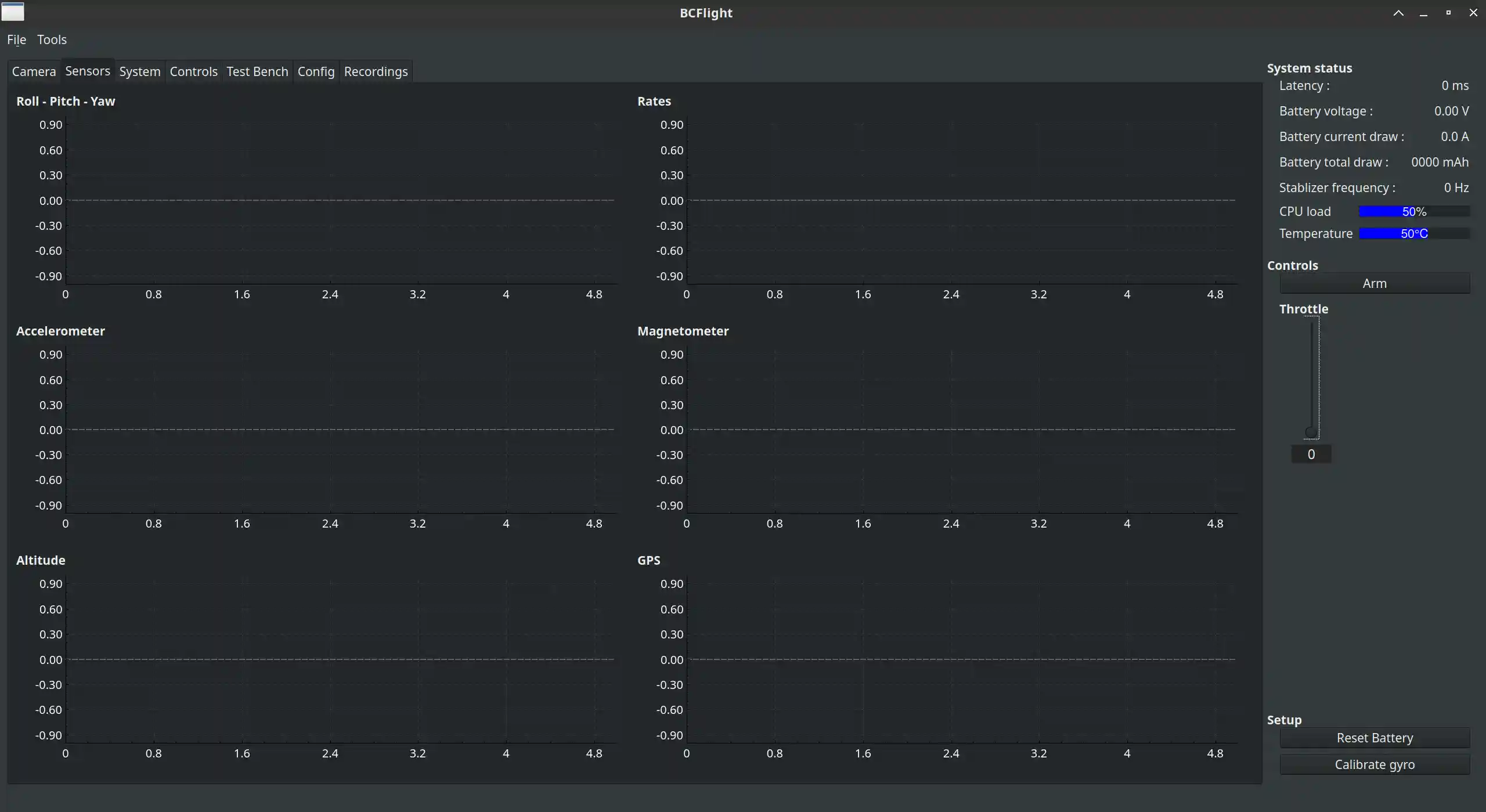Click the Temperature indicator bar
The image size is (1486, 812).
[x=1413, y=233]
